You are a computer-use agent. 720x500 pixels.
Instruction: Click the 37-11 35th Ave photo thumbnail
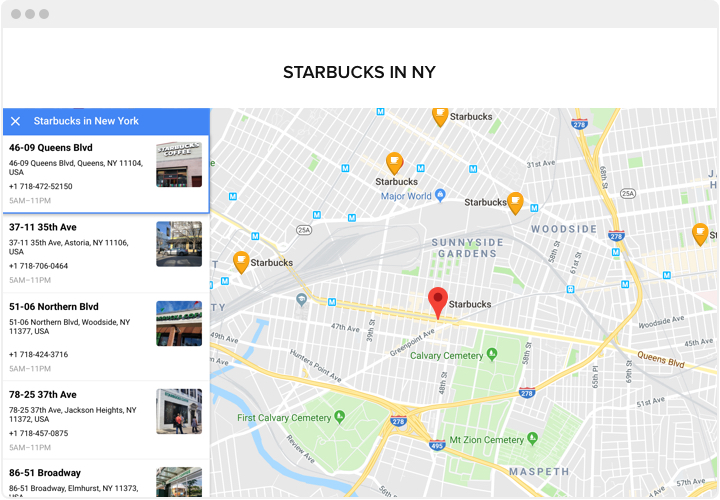click(179, 244)
